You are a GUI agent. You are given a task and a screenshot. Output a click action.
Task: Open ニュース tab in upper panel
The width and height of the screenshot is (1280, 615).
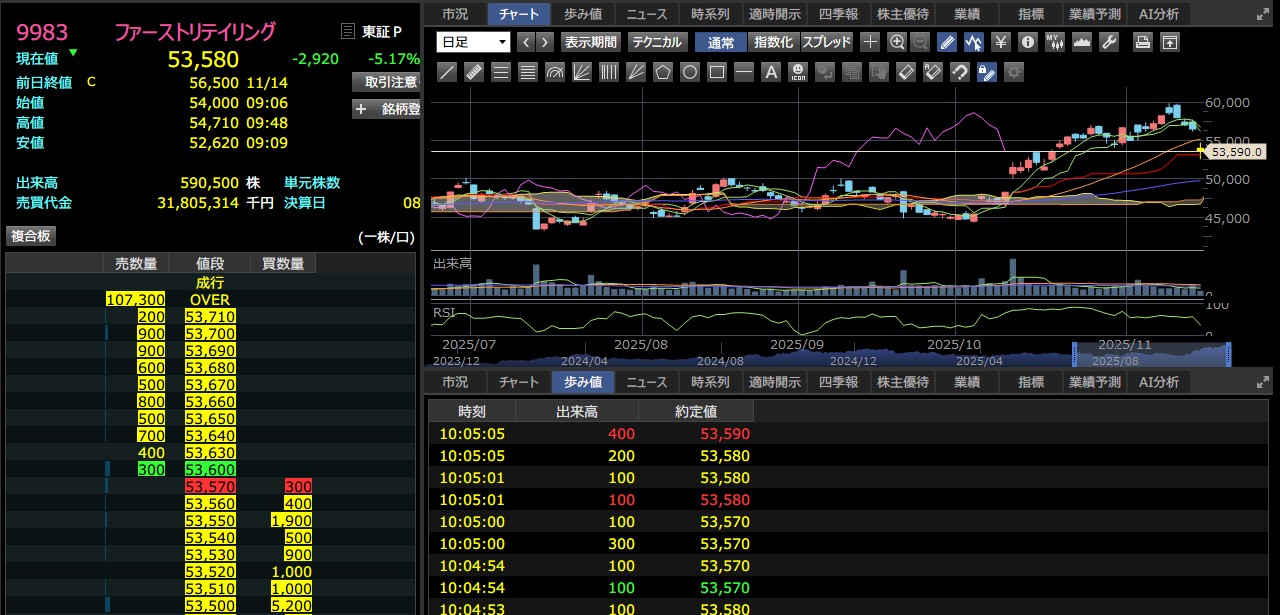click(647, 14)
